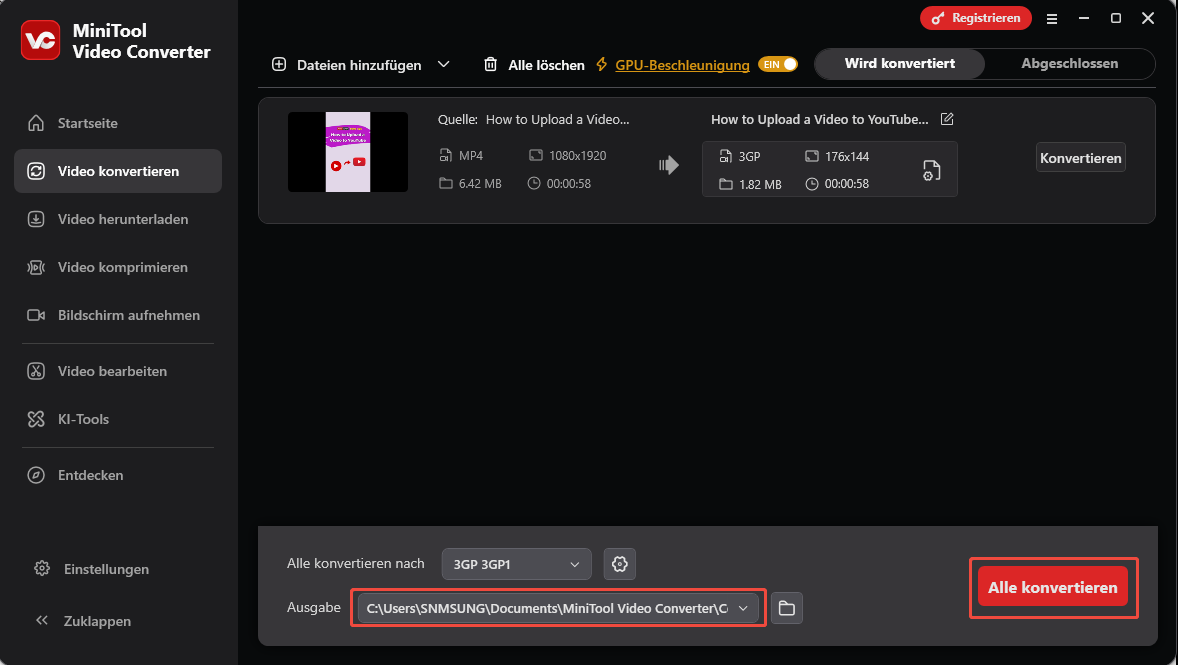
Task: Click Alle konvertieren red button
Action: pyautogui.click(x=1053, y=587)
